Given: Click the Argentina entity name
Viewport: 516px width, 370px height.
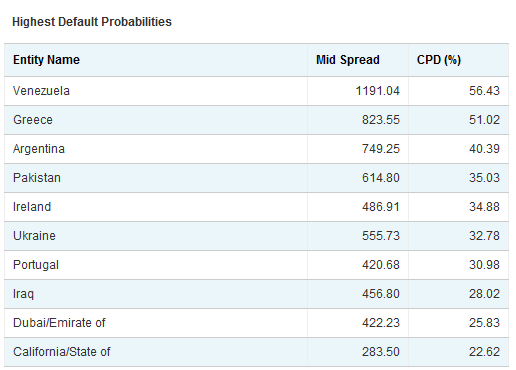Looking at the screenshot, I should 39,149.
